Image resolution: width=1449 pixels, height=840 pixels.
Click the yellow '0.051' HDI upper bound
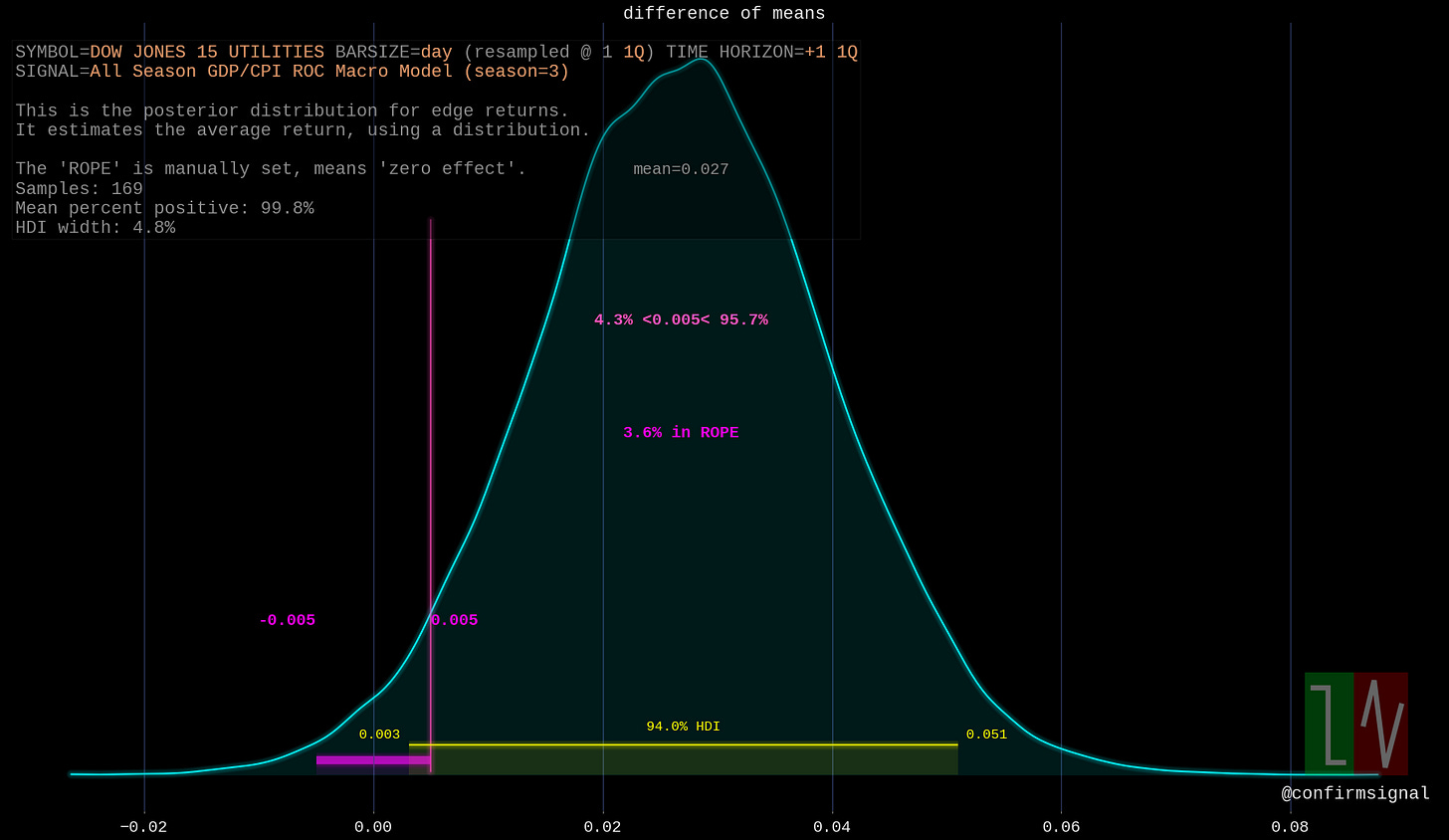(986, 735)
